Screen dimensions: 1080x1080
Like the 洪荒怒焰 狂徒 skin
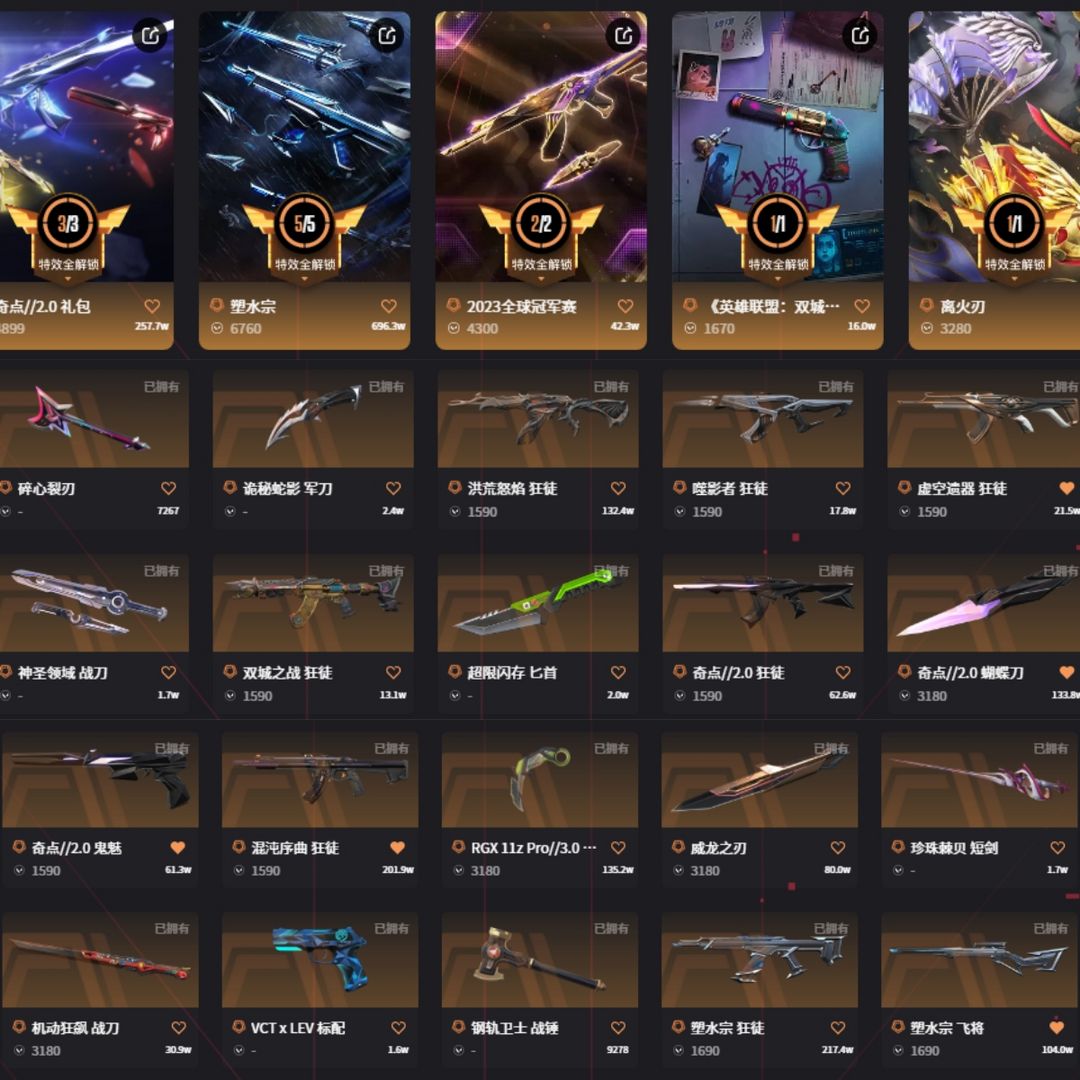tap(619, 488)
